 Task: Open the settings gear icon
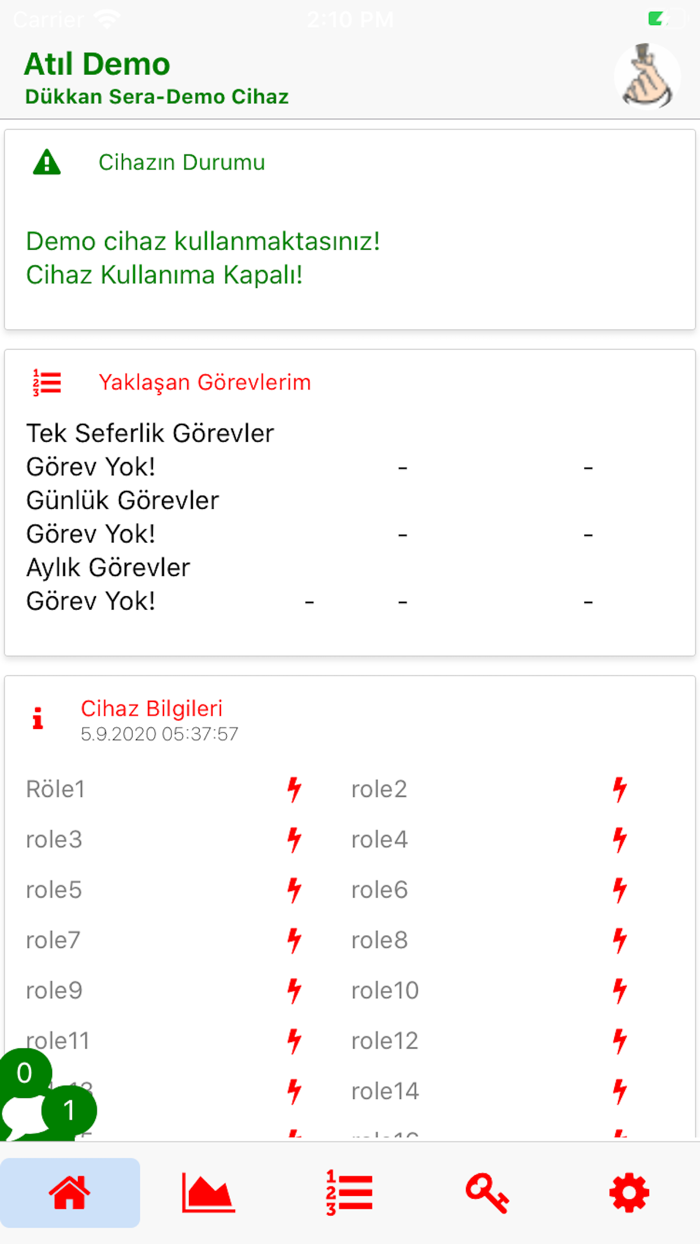tap(629, 1192)
